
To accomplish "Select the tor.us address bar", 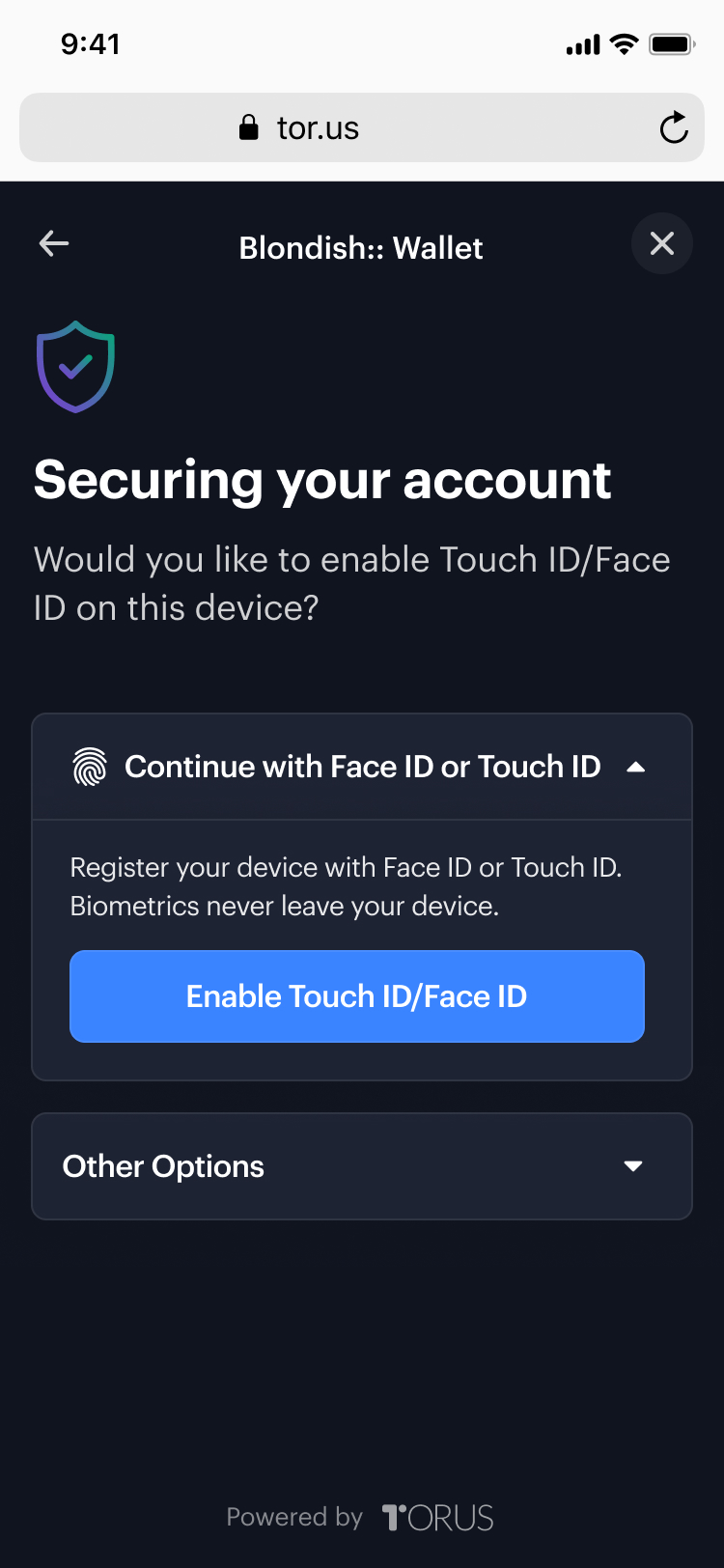I will pyautogui.click(x=362, y=127).
